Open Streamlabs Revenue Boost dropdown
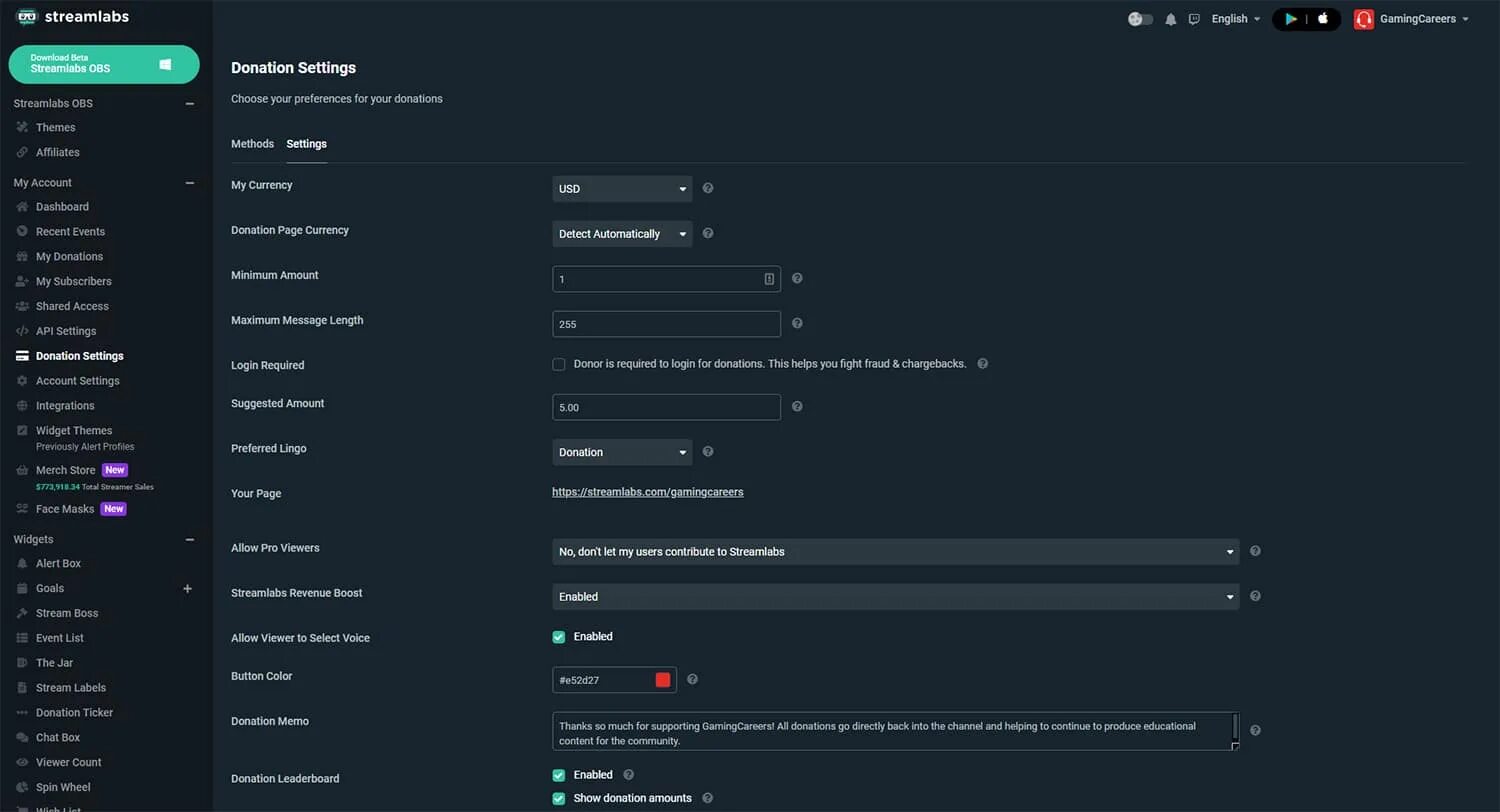Screen dimensions: 1500x812 click(x=895, y=597)
